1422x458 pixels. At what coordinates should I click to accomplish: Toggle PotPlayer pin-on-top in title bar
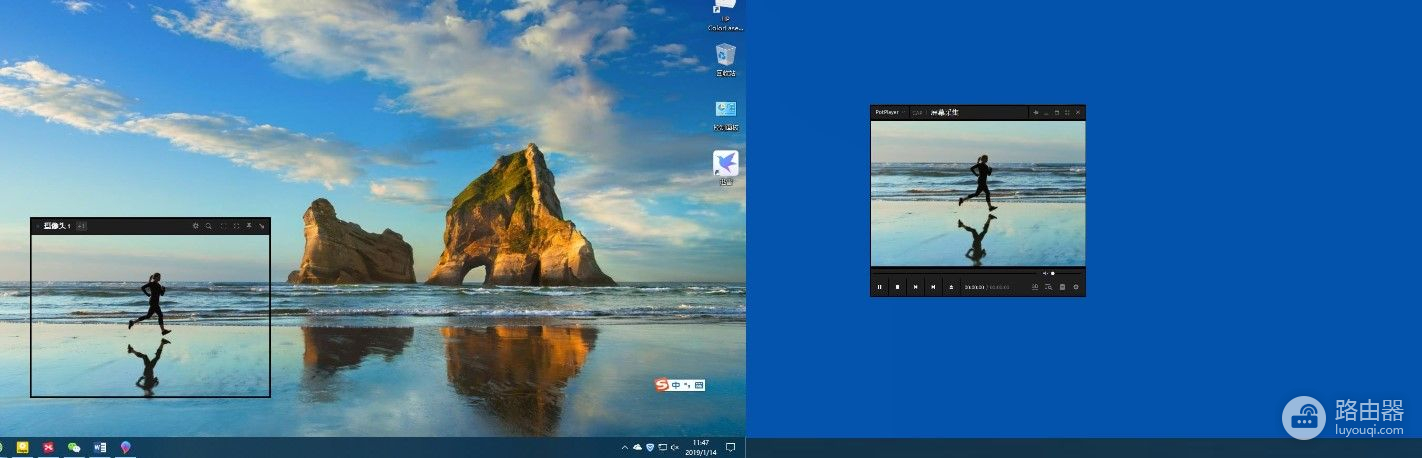[x=1036, y=112]
